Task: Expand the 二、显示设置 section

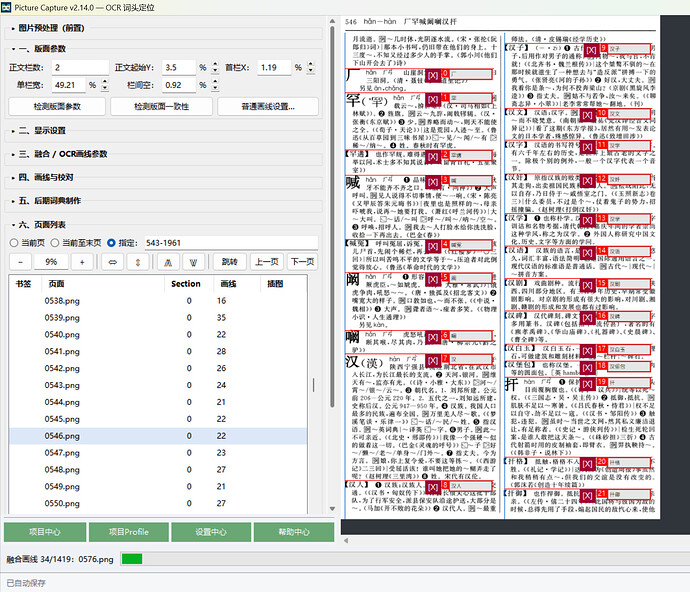Action: (39, 131)
